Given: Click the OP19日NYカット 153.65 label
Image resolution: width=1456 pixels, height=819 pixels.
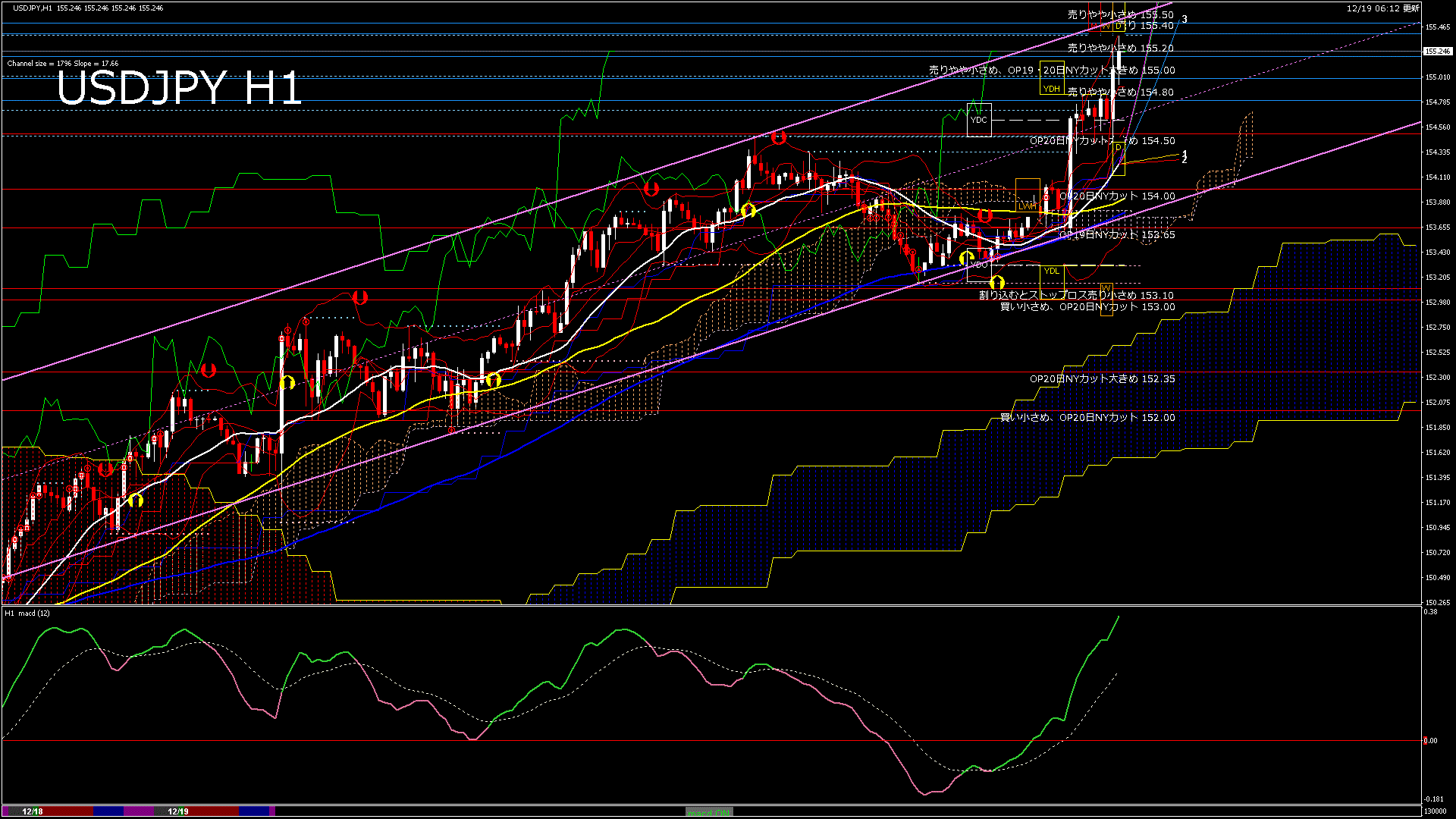Looking at the screenshot, I should [x=1116, y=235].
